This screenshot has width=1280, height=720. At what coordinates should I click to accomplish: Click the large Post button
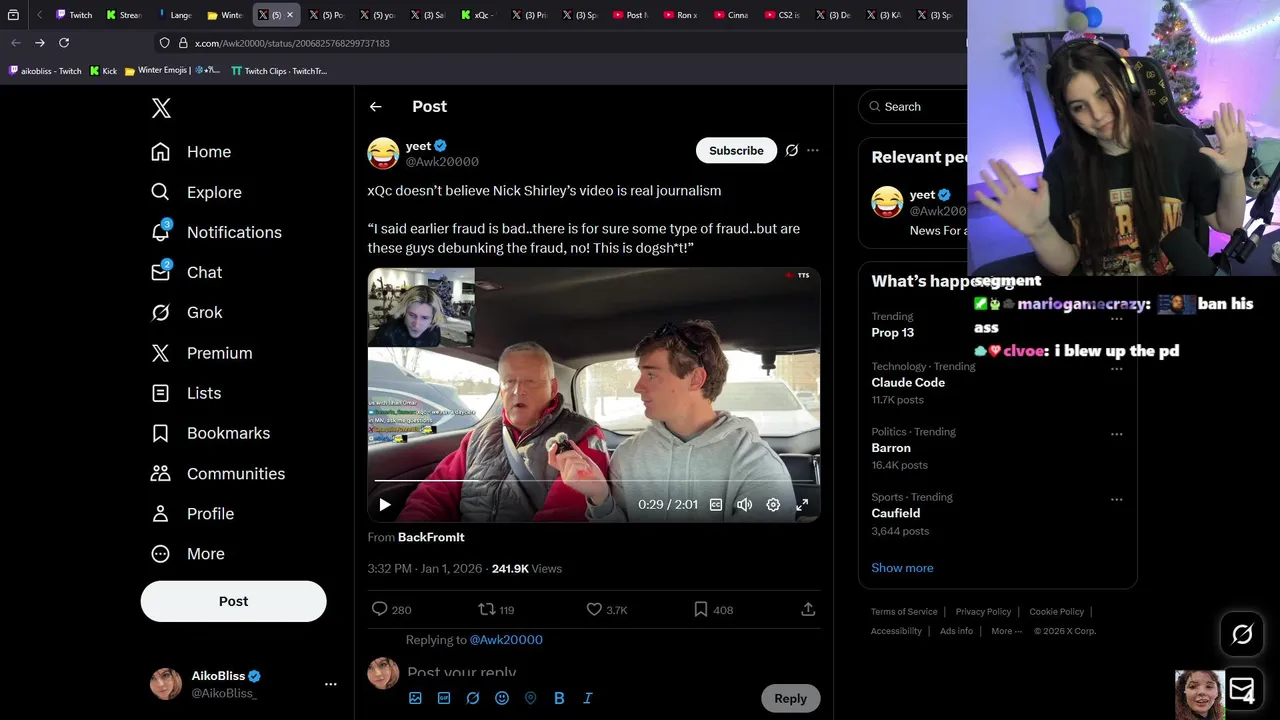click(233, 601)
